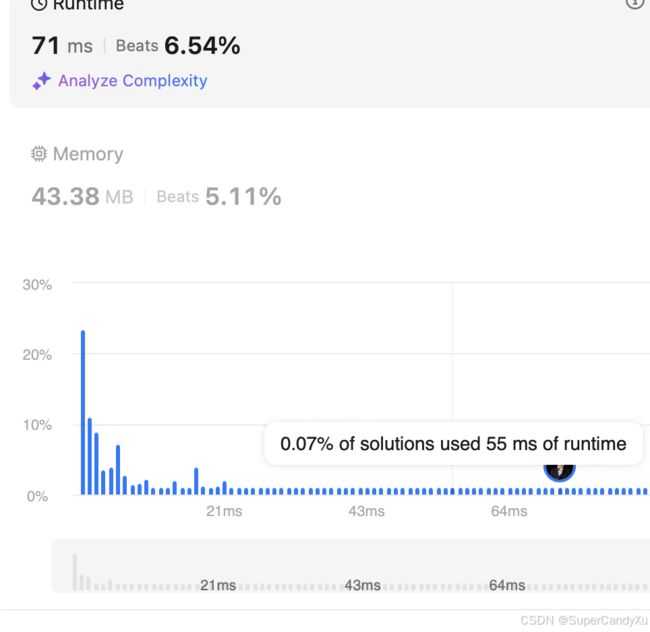Click the 71 ms runtime value

62,45
